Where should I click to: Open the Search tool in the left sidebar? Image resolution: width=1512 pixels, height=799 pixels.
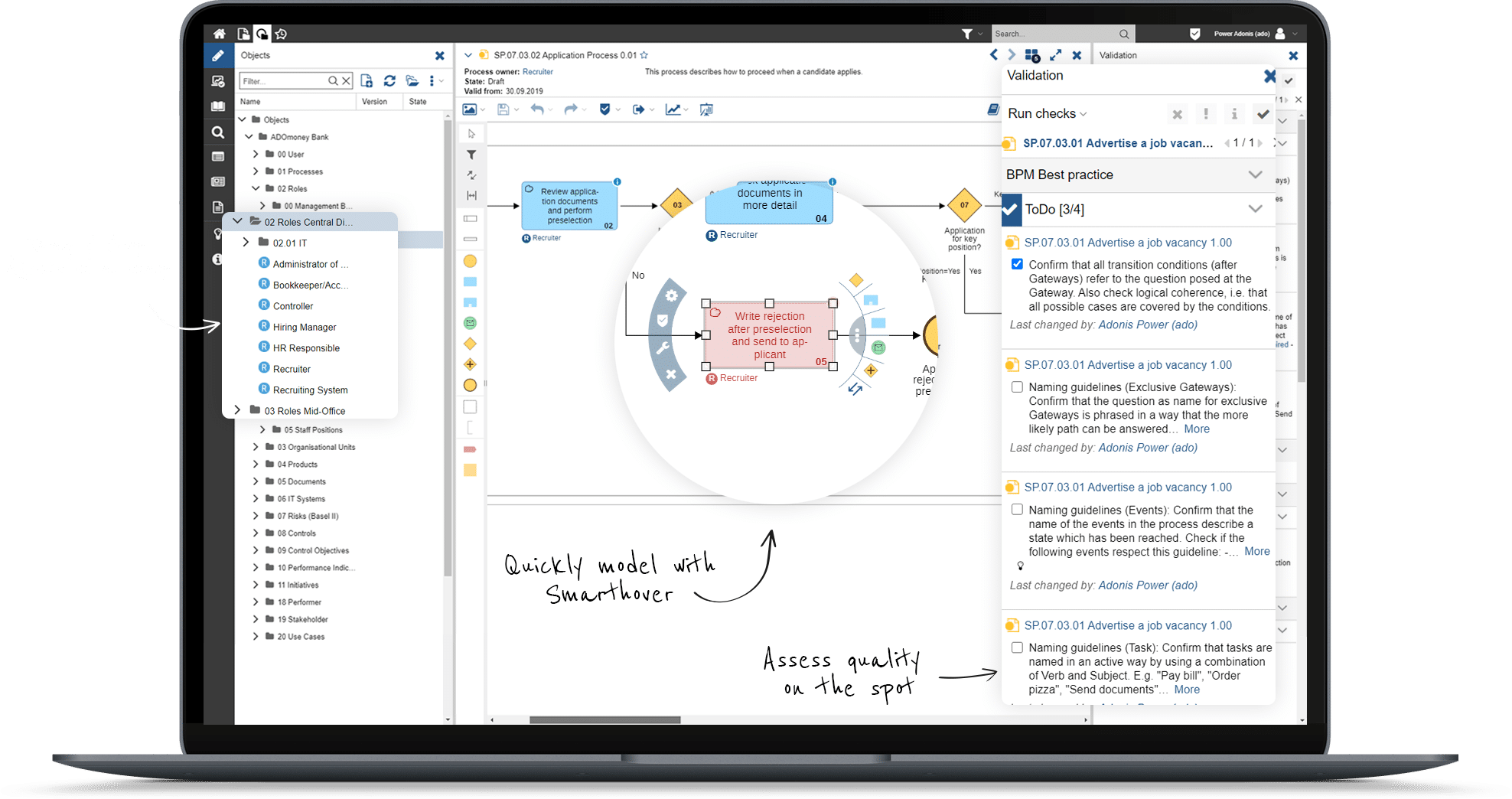tap(218, 132)
